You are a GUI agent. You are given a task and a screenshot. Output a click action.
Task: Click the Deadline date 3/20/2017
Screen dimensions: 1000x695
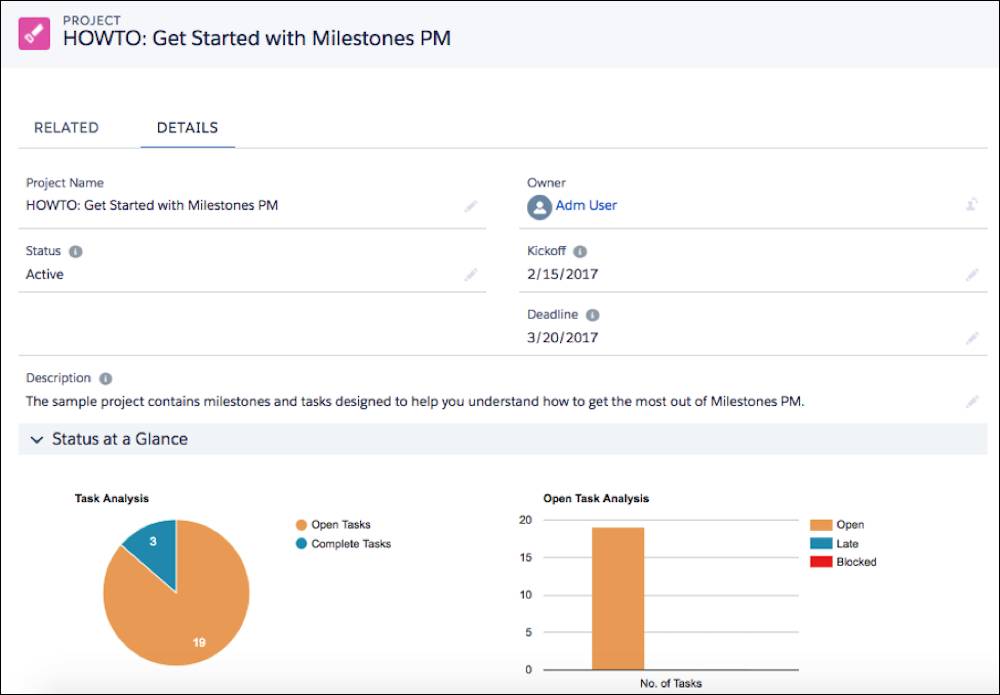(562, 338)
